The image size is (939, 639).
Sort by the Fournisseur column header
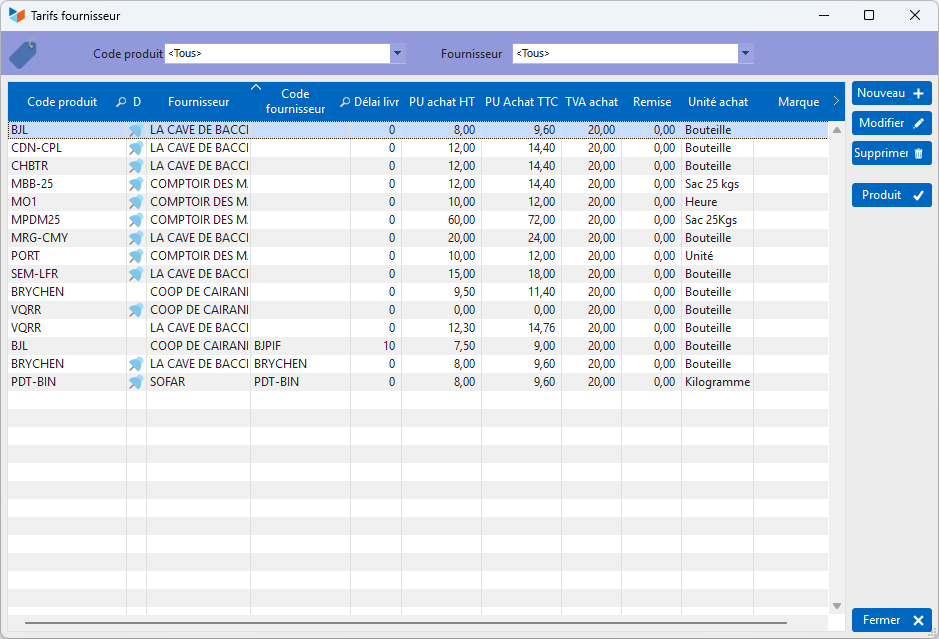coord(198,102)
